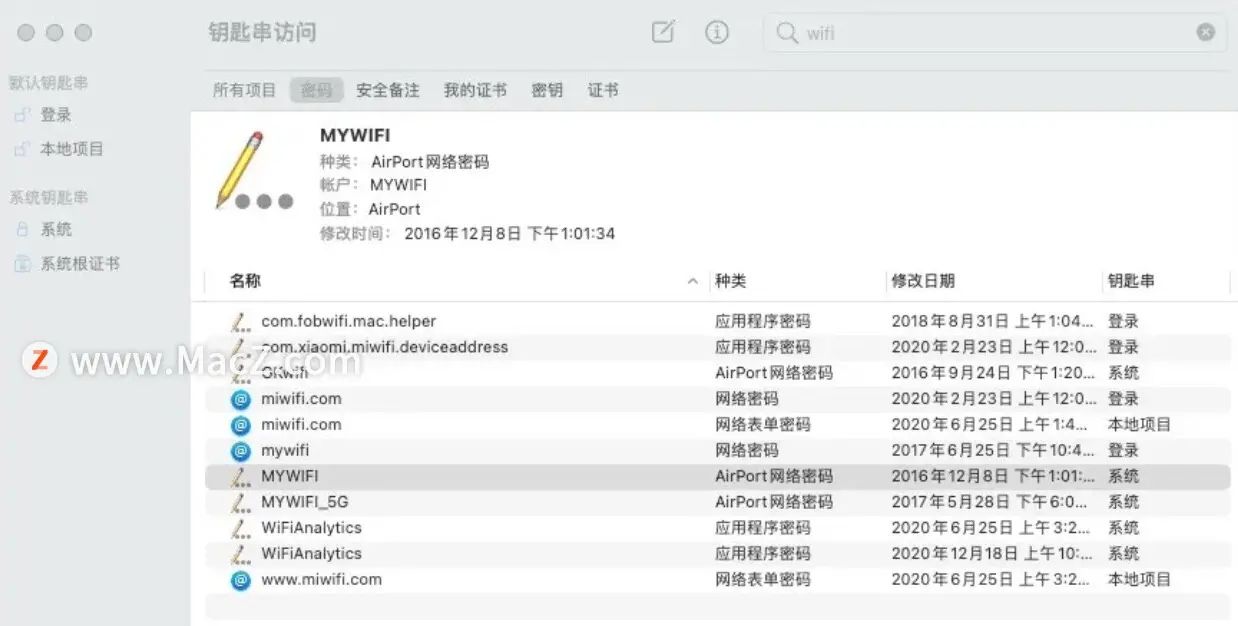1238x626 pixels.
Task: Clear the wifi search using the X icon
Action: pyautogui.click(x=1206, y=33)
